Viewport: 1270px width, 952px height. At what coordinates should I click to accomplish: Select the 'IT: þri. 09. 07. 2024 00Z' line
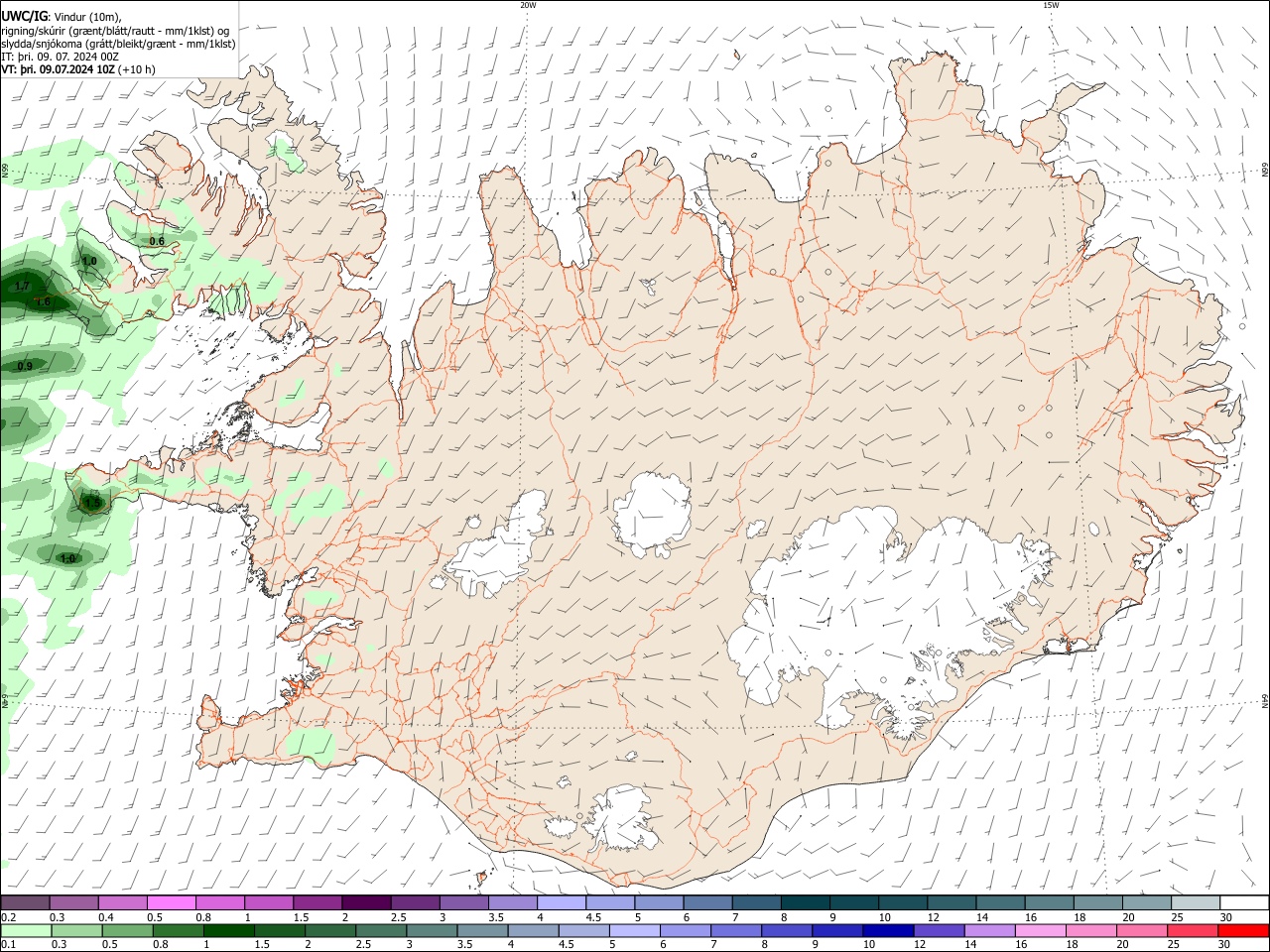(60, 57)
